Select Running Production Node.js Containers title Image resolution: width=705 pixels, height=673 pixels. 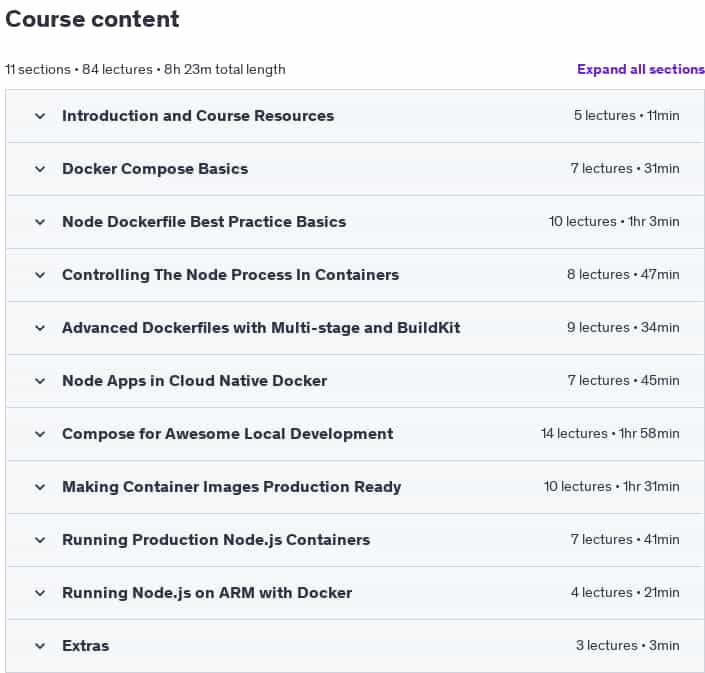(x=216, y=540)
